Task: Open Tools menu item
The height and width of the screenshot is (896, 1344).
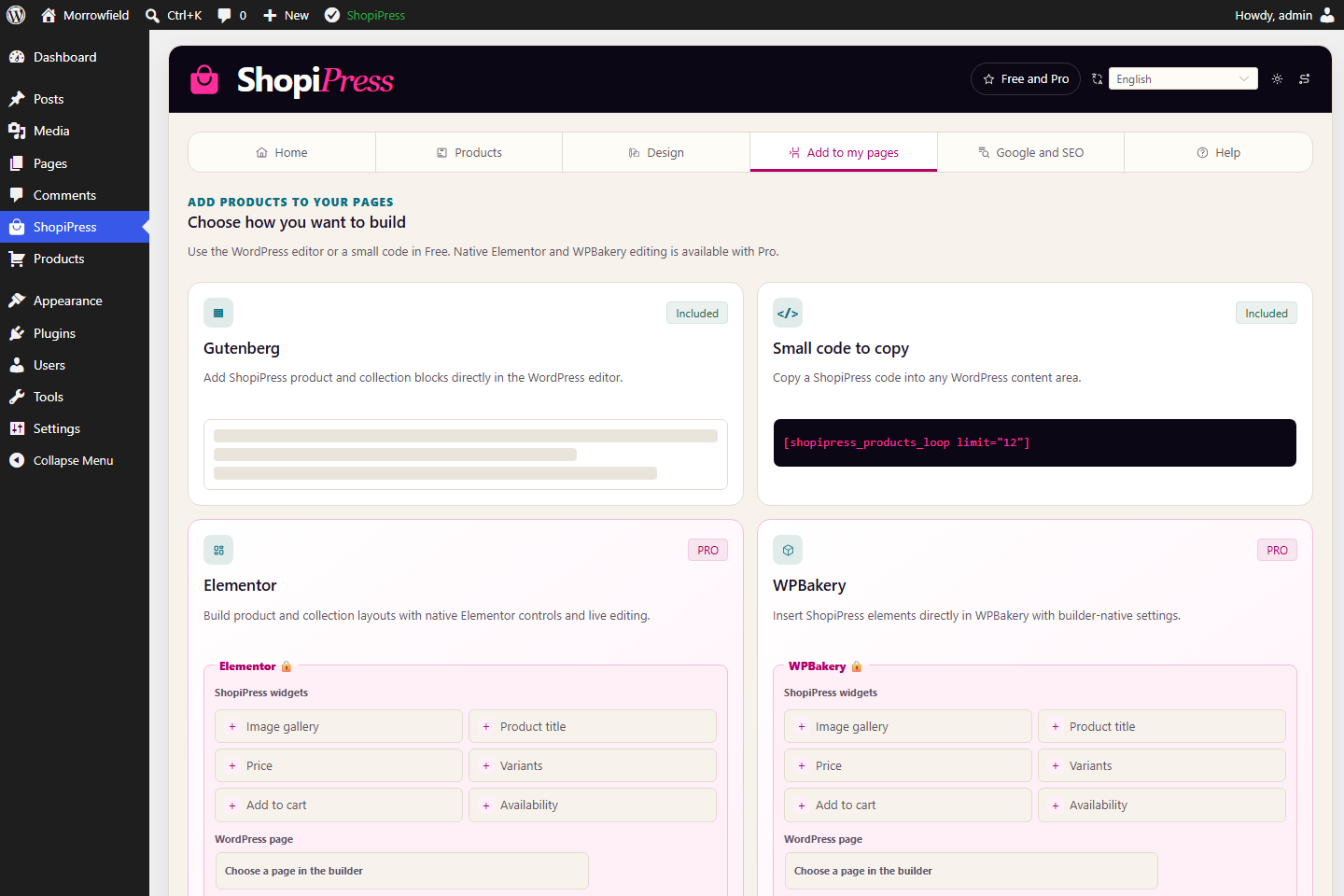Action: (x=75, y=397)
